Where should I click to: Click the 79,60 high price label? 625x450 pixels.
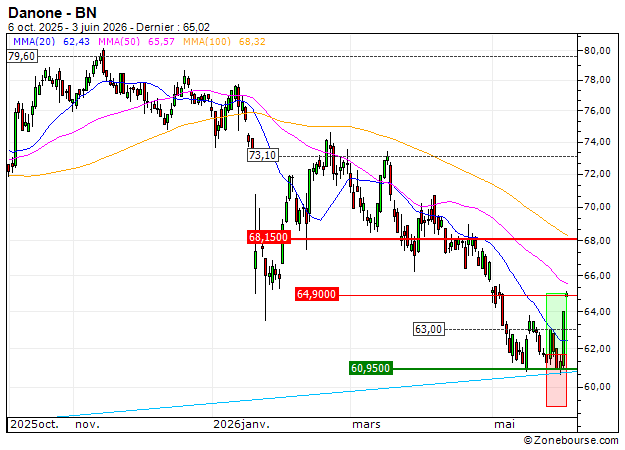point(22,56)
